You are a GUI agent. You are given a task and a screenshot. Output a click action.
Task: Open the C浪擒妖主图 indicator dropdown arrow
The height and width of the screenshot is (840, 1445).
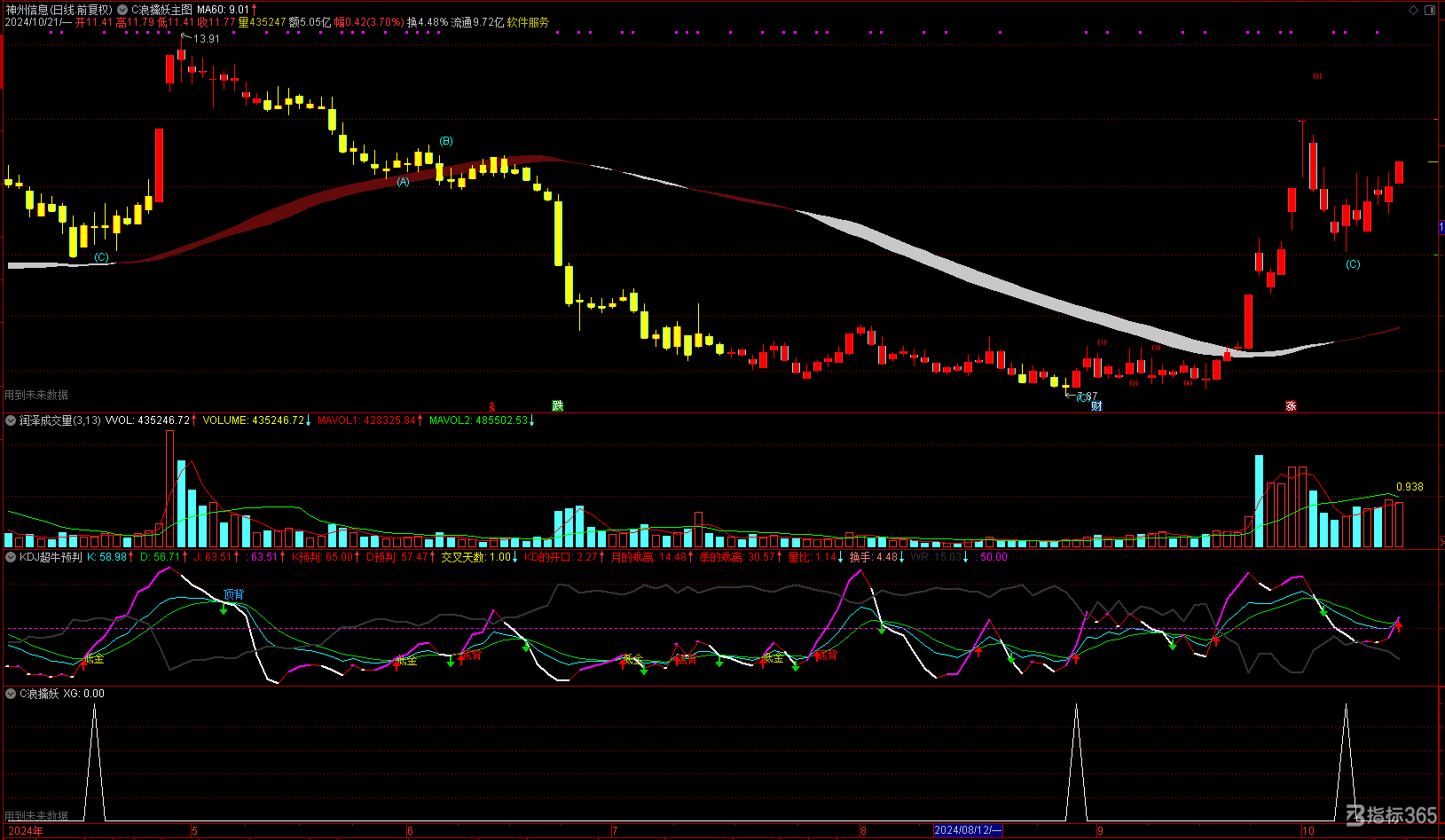(x=122, y=10)
